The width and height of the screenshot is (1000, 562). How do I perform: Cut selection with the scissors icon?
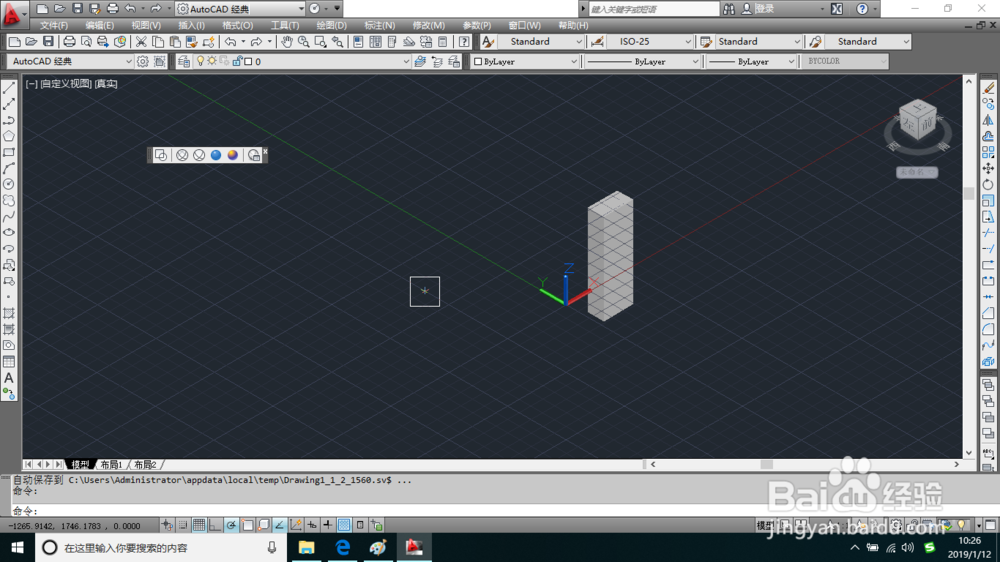[141, 42]
